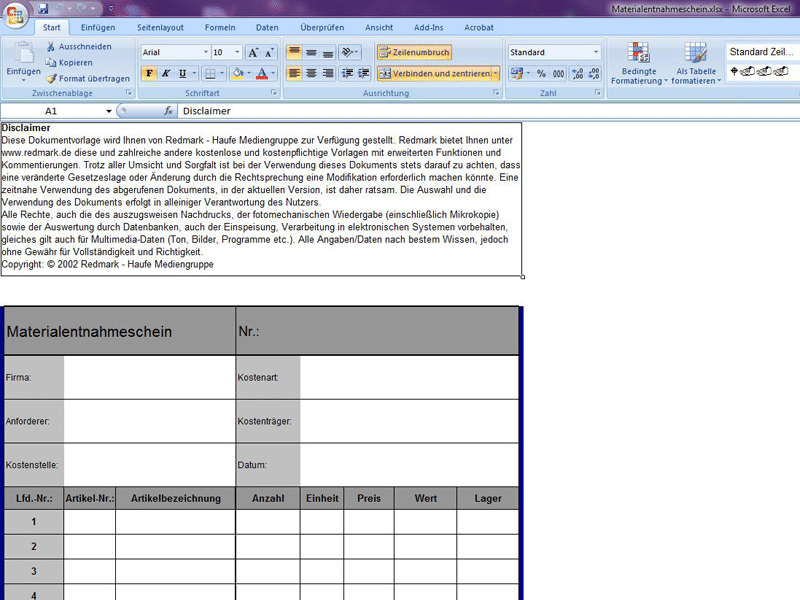Remove one decimal place
Screen dimensions: 800x600
coord(594,73)
